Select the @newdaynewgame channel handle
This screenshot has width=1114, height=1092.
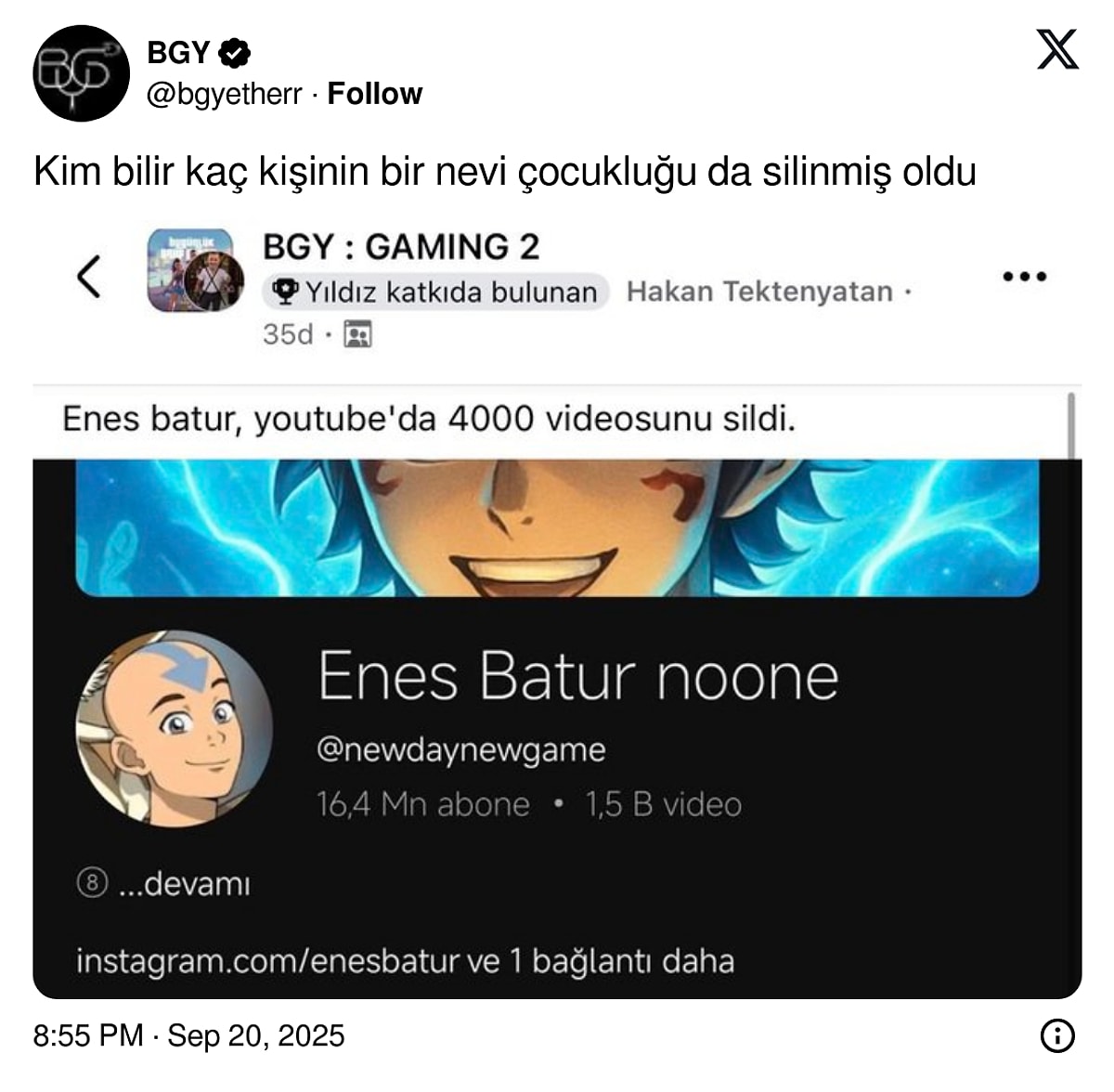coord(461,748)
